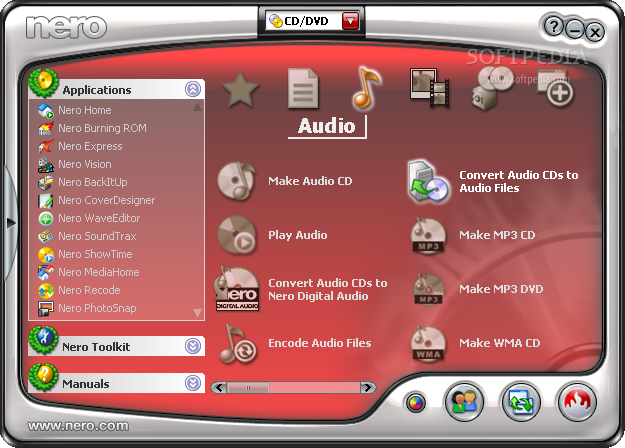
Task: Expand the Manuals panel
Action: [193, 383]
